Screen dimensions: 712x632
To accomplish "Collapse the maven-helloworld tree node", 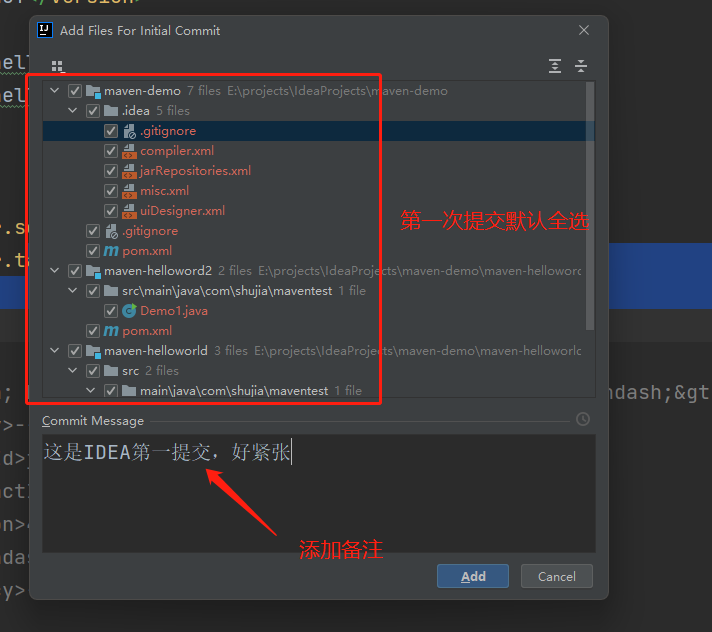I will point(54,351).
